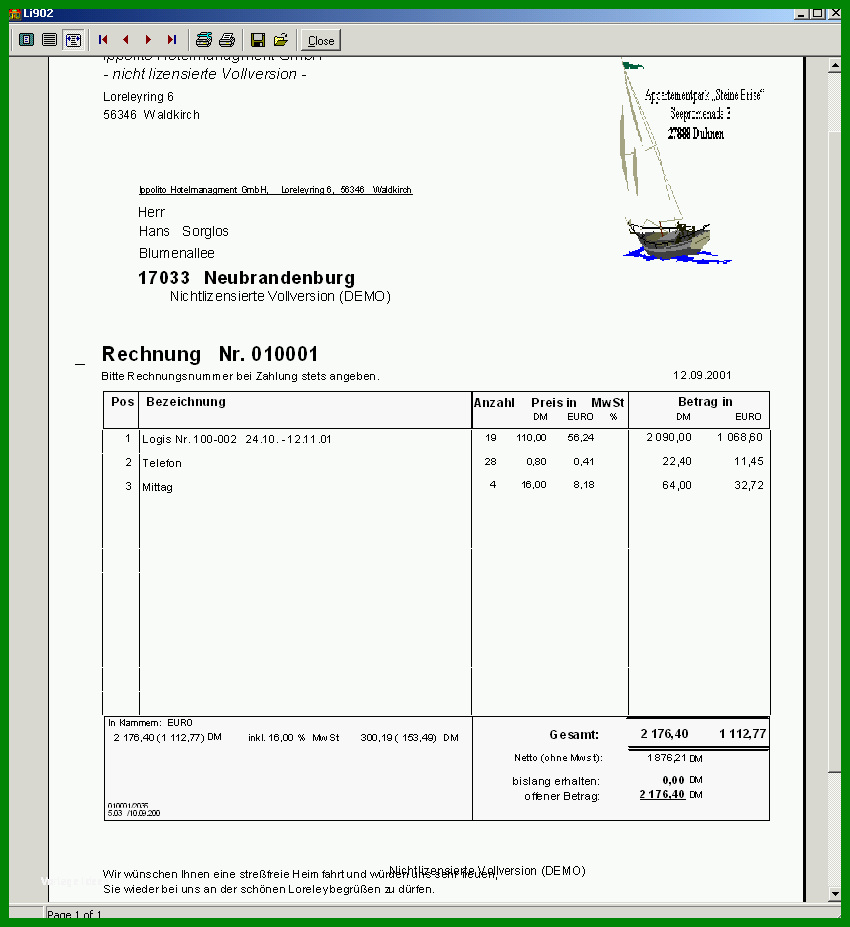The image size is (850, 927).
Task: Click the Mittag amount 64,00
Action: [677, 485]
